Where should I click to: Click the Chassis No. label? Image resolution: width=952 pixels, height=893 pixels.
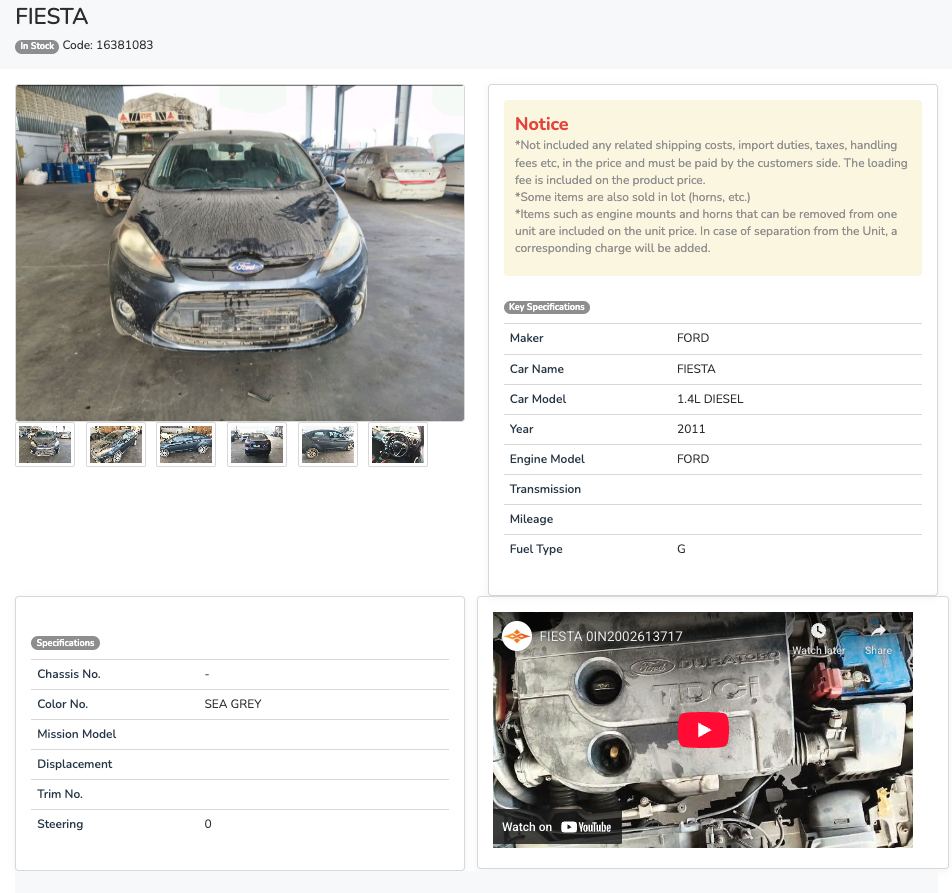click(69, 674)
